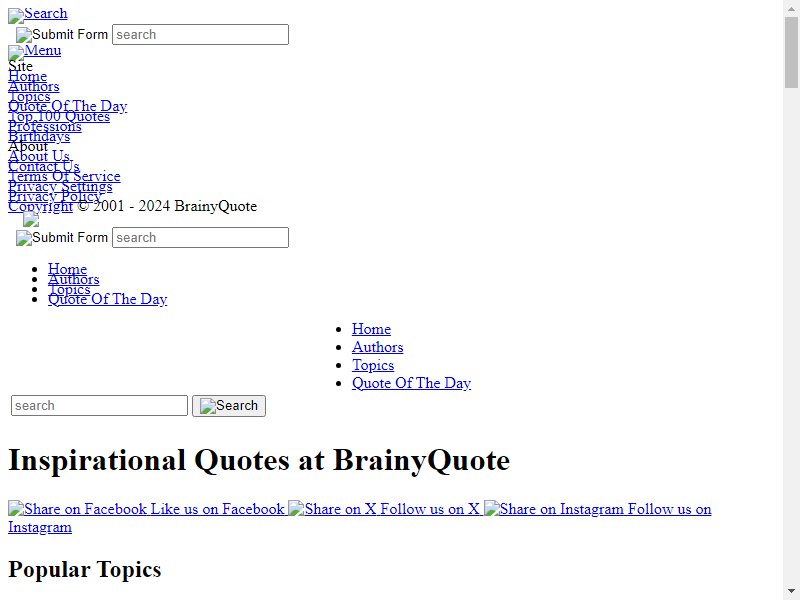Open the Menu link with broken icon
Screen dimensions: 800x600
[35, 51]
